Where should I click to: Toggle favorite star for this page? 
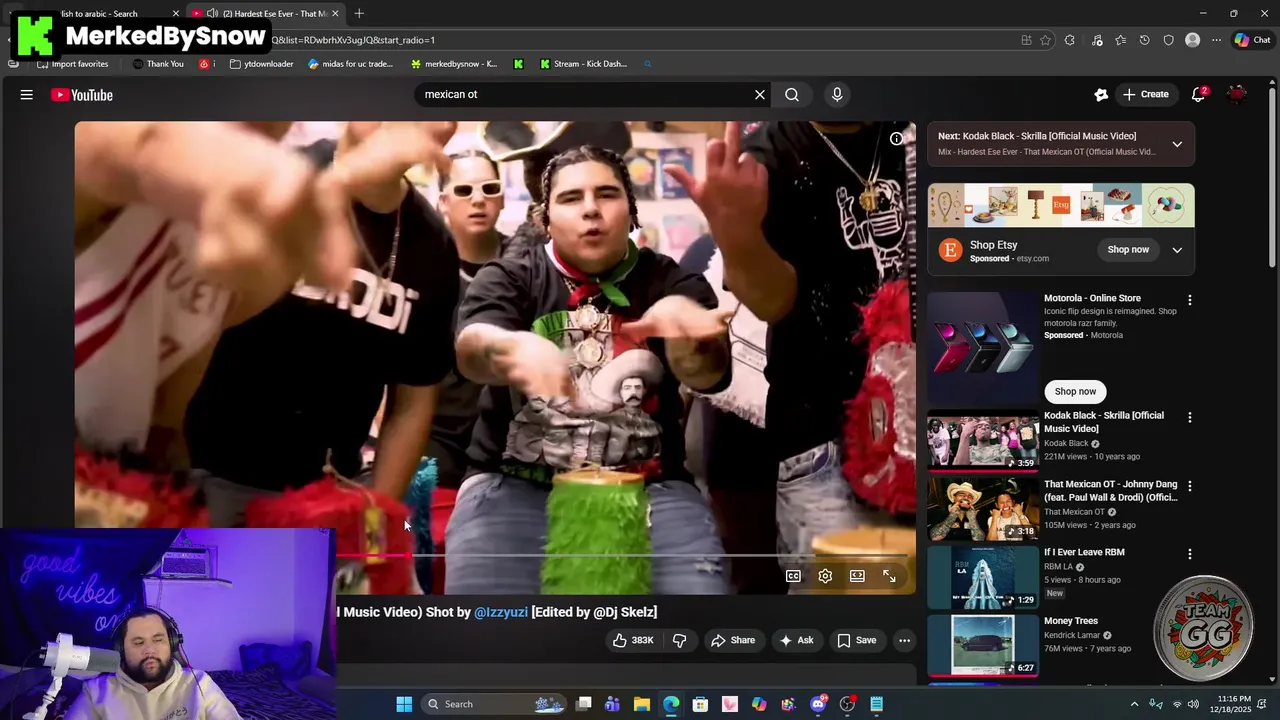pyautogui.click(x=1045, y=40)
